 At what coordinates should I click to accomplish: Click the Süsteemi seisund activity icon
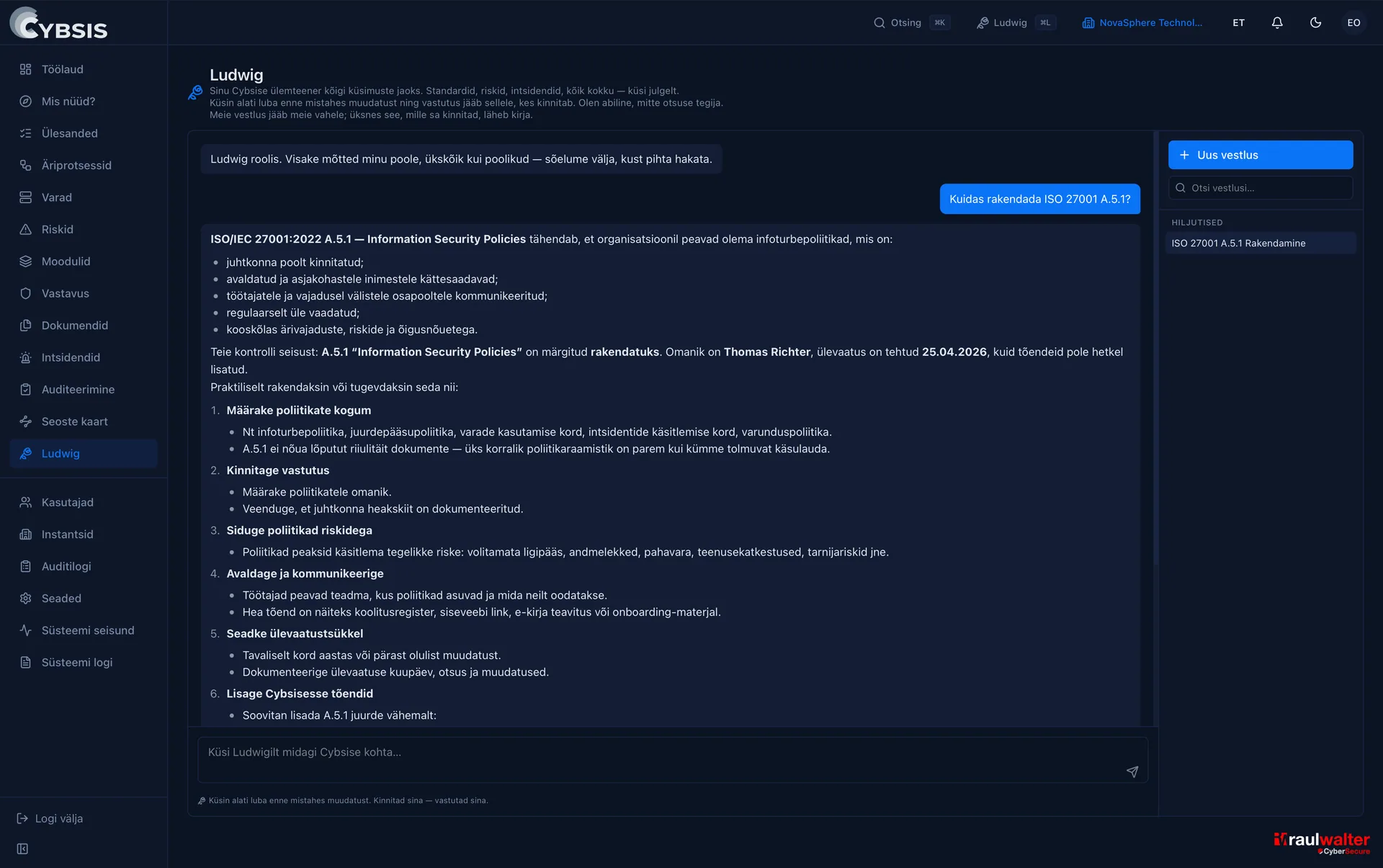26,631
